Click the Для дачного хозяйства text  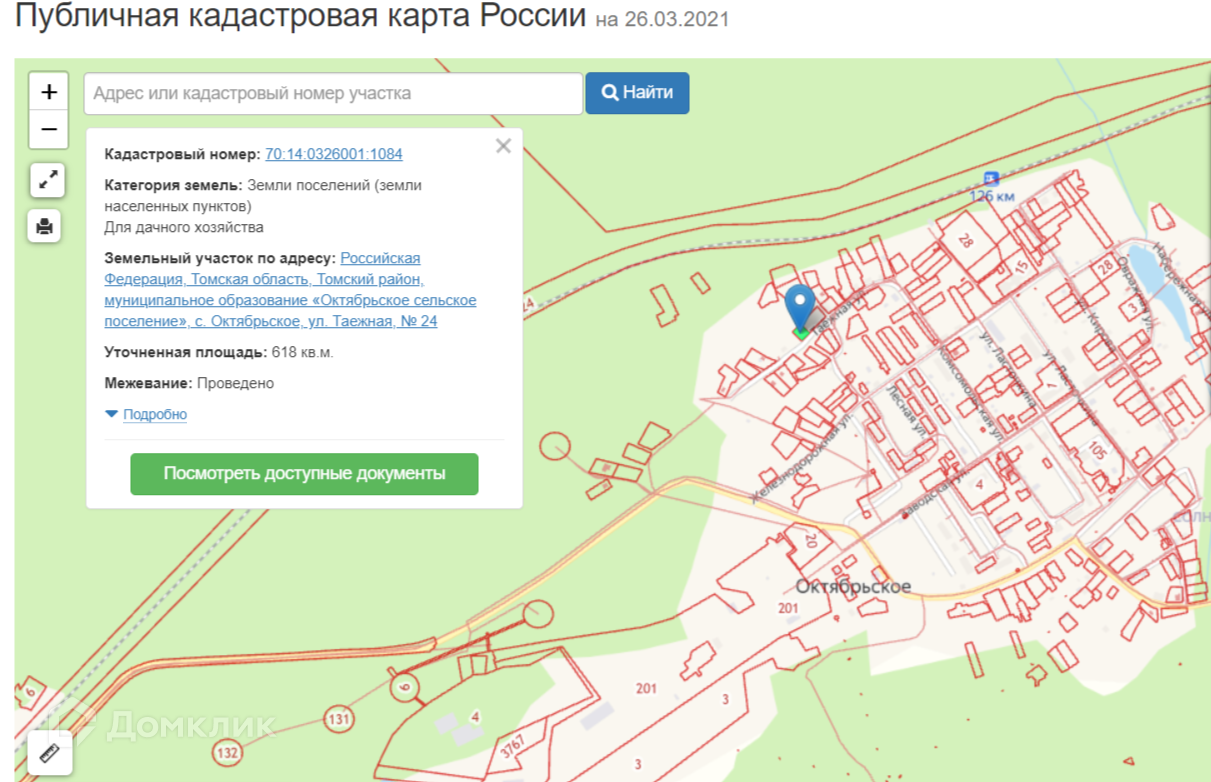pyautogui.click(x=184, y=227)
